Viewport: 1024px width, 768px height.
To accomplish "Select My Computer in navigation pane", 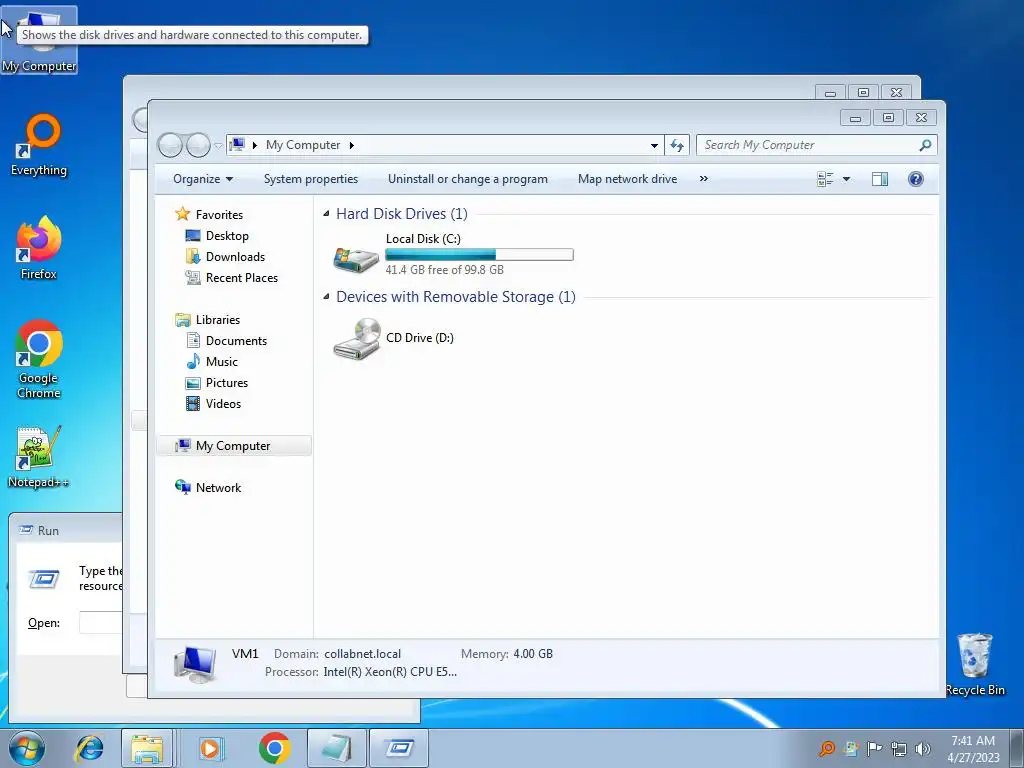I will point(234,446).
